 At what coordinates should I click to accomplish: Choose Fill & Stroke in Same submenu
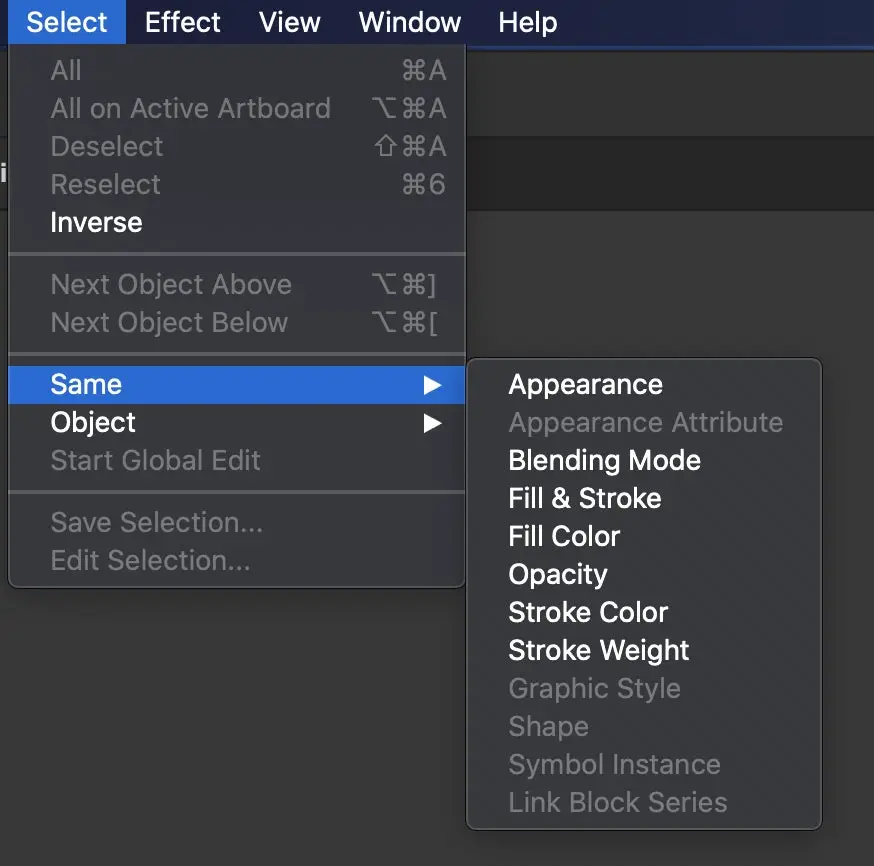[x=585, y=498]
